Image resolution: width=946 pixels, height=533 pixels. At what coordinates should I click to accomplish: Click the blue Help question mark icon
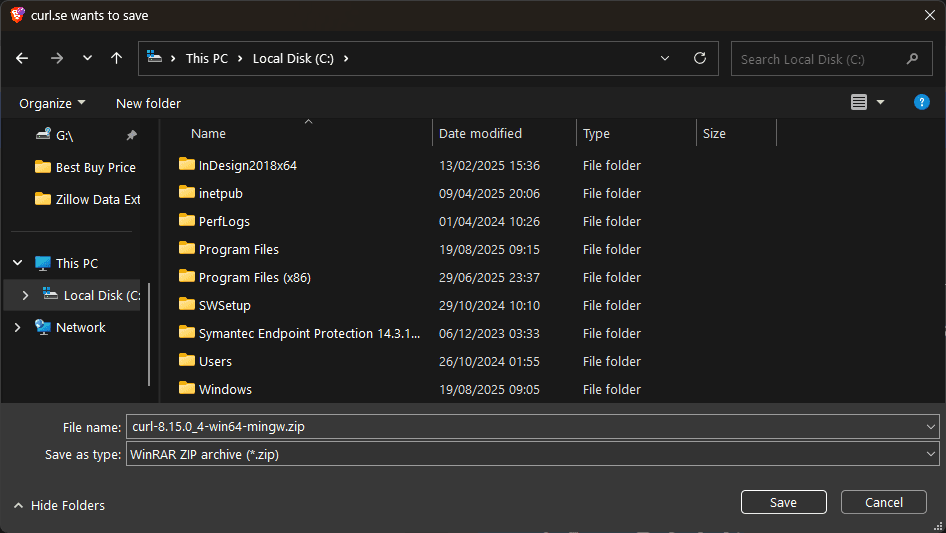[921, 102]
